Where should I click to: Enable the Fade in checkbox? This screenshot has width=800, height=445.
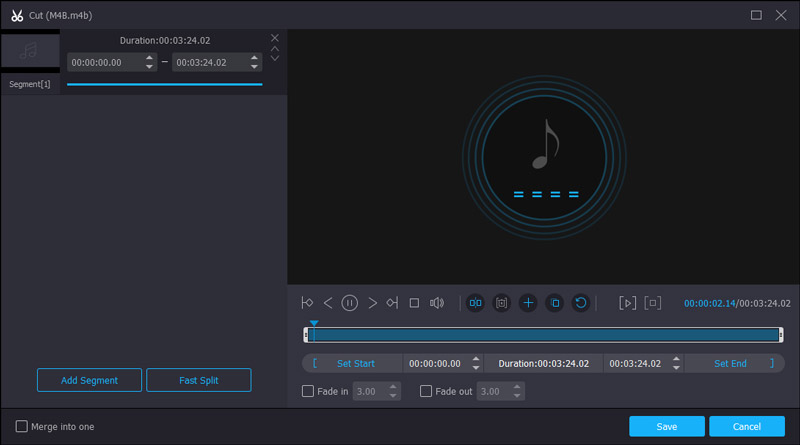point(308,391)
